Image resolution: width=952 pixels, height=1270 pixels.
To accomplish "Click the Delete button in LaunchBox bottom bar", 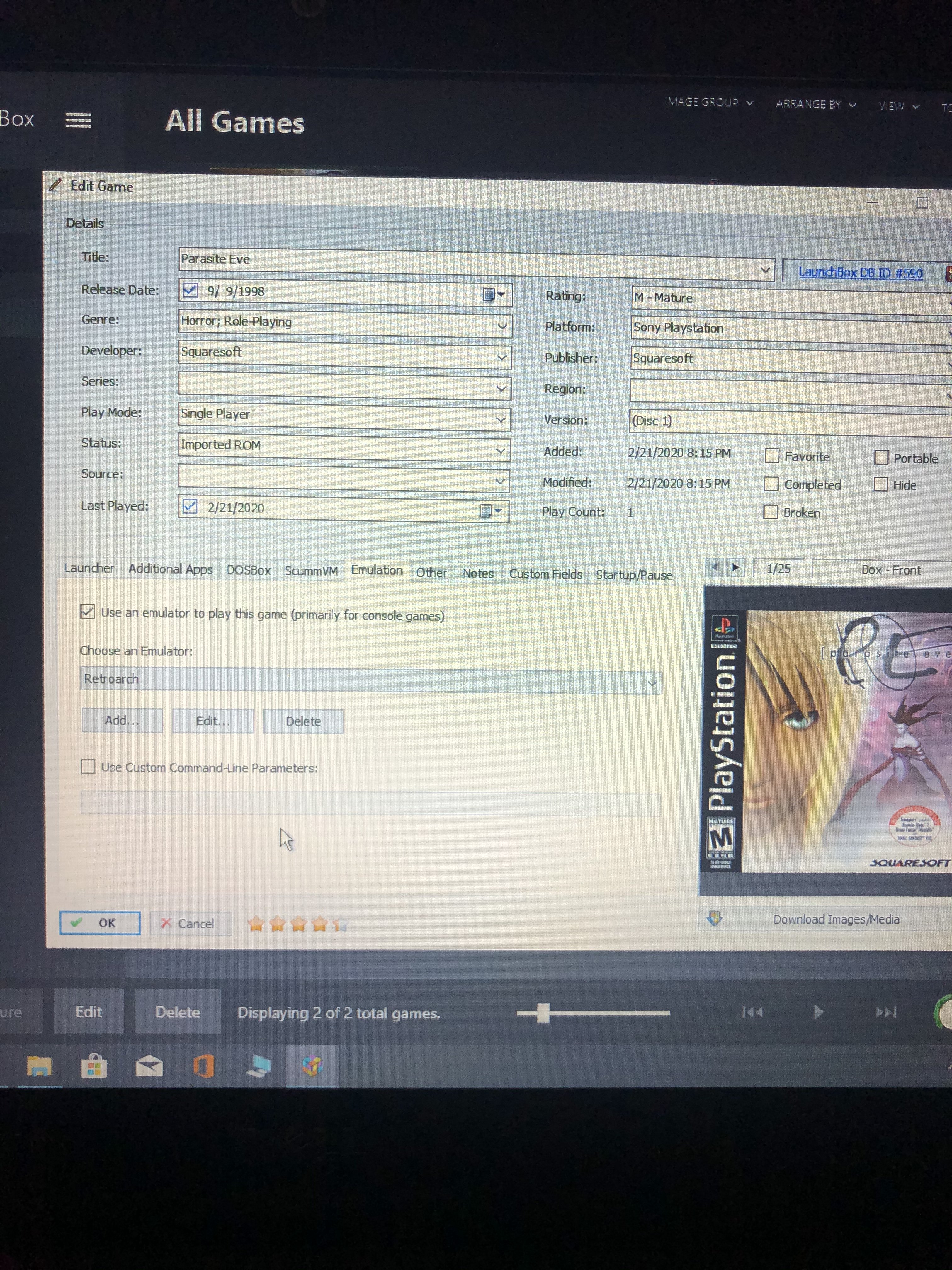I will pyautogui.click(x=178, y=1012).
